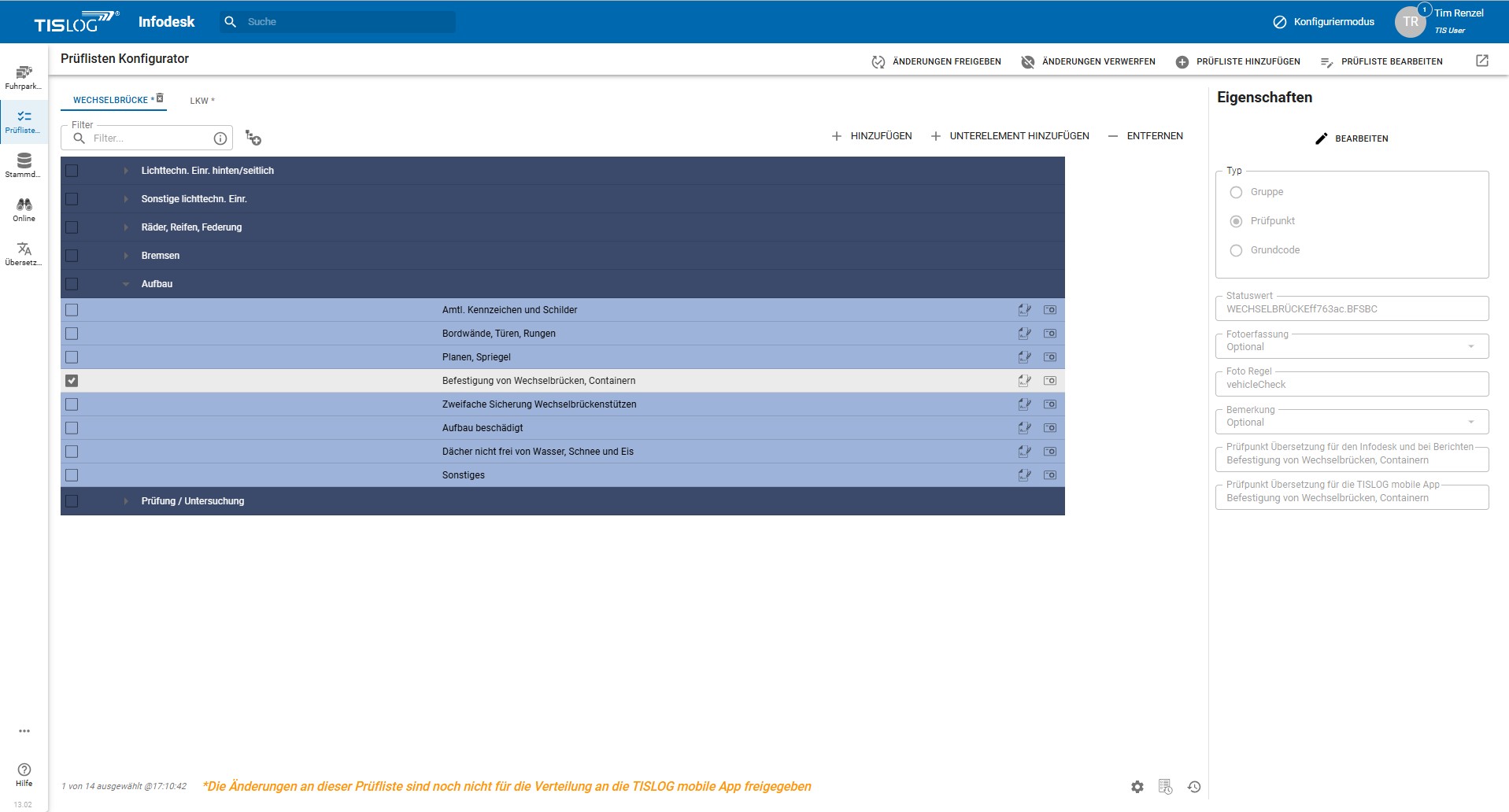Click the filter info icon
1509x812 pixels.
[x=220, y=138]
